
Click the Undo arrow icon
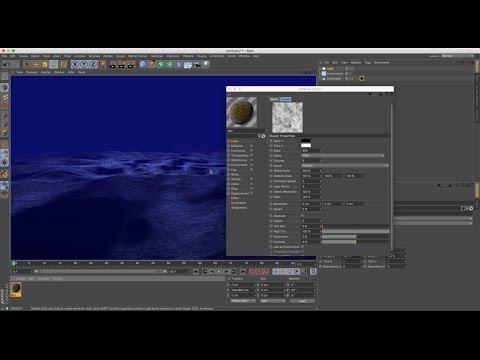click(x=6, y=64)
